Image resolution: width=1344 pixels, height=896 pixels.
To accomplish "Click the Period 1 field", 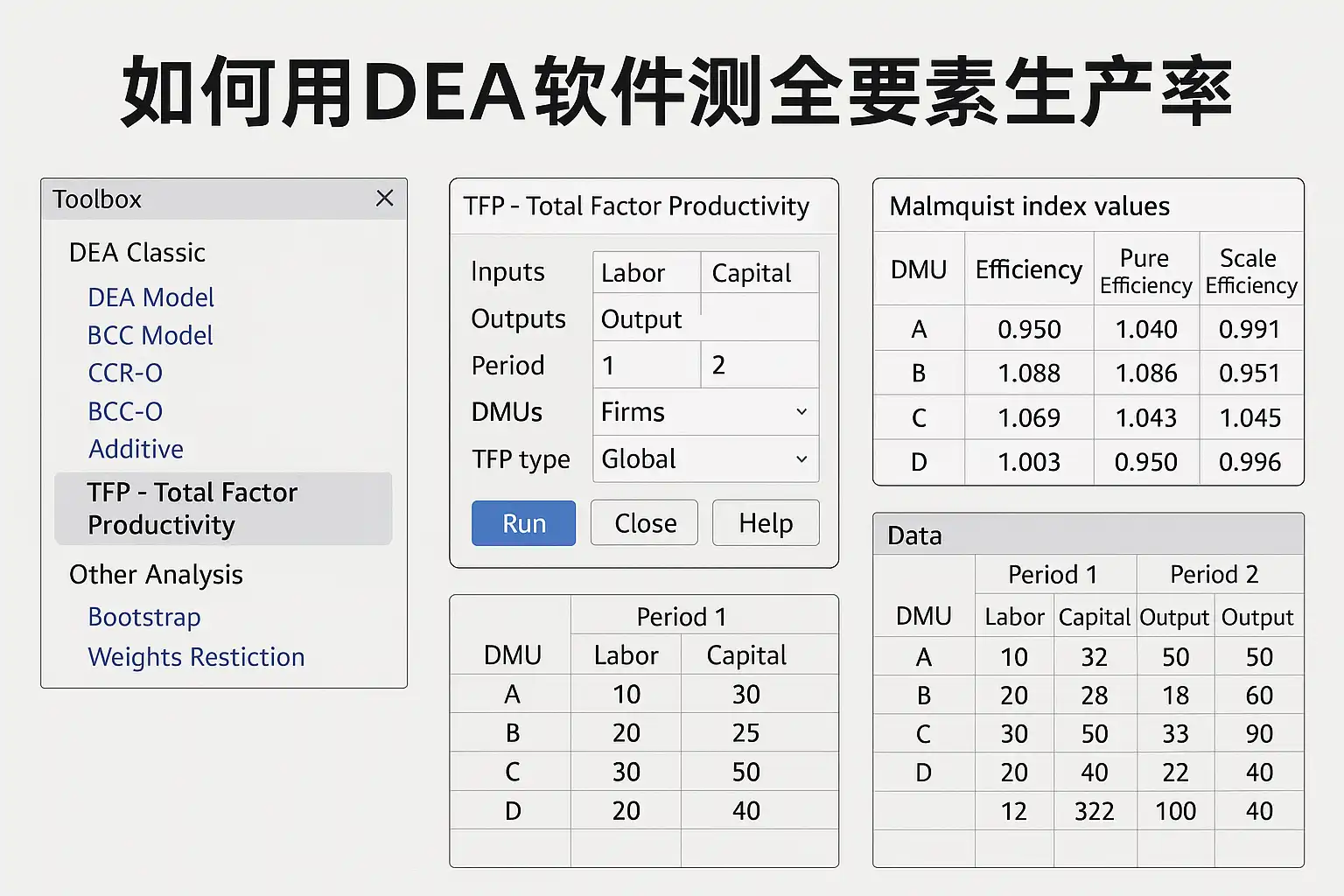I will point(647,365).
